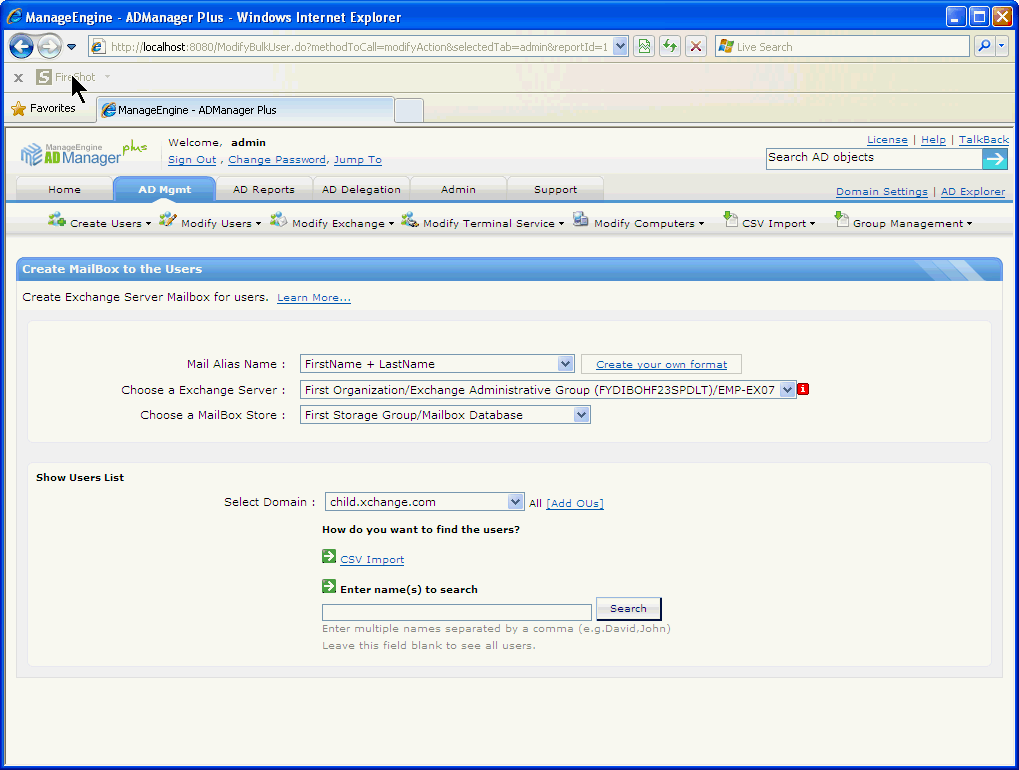1019x770 pixels.
Task: Open the Support tab
Action: (x=555, y=189)
